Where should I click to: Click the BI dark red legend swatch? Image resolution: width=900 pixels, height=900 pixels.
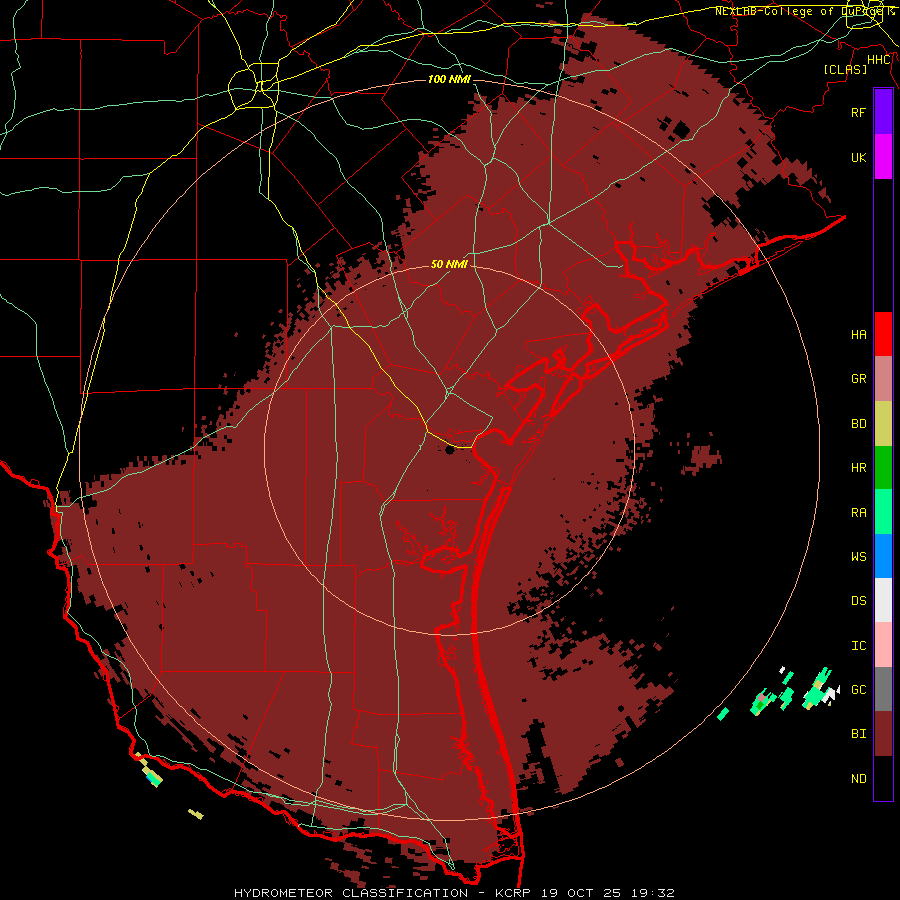(x=883, y=734)
